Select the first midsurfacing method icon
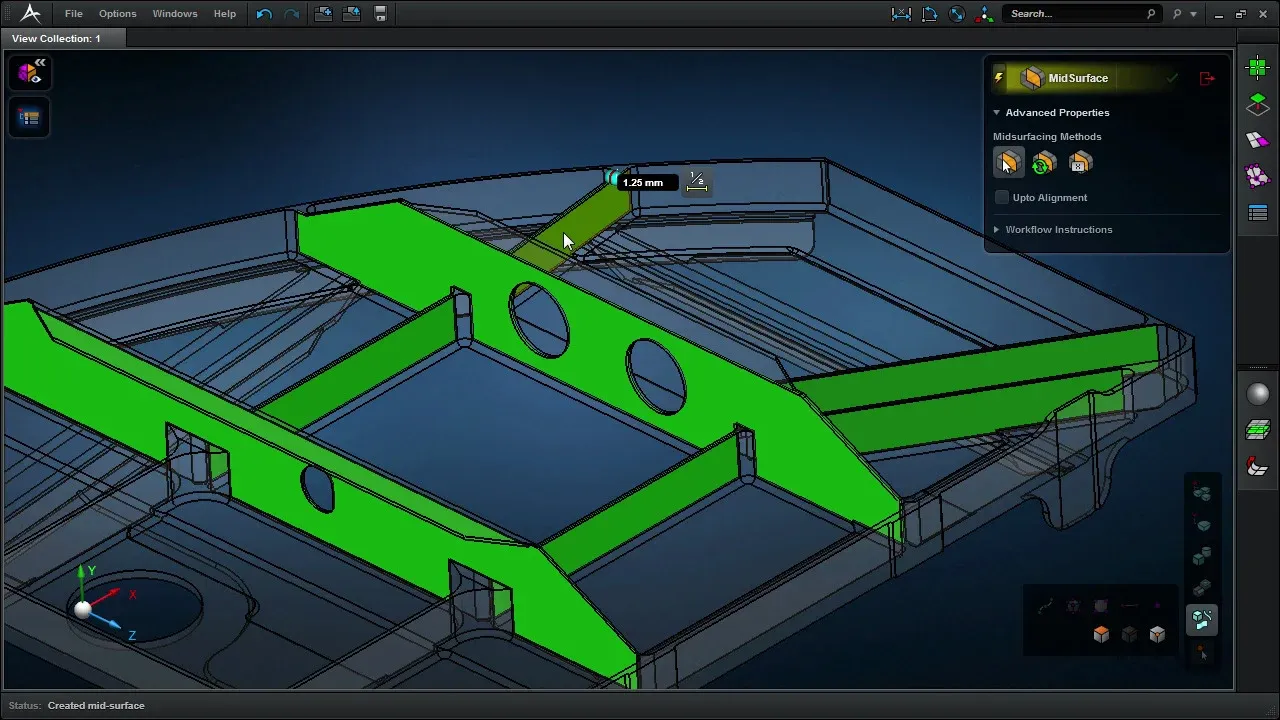This screenshot has height=720, width=1280. click(1008, 162)
